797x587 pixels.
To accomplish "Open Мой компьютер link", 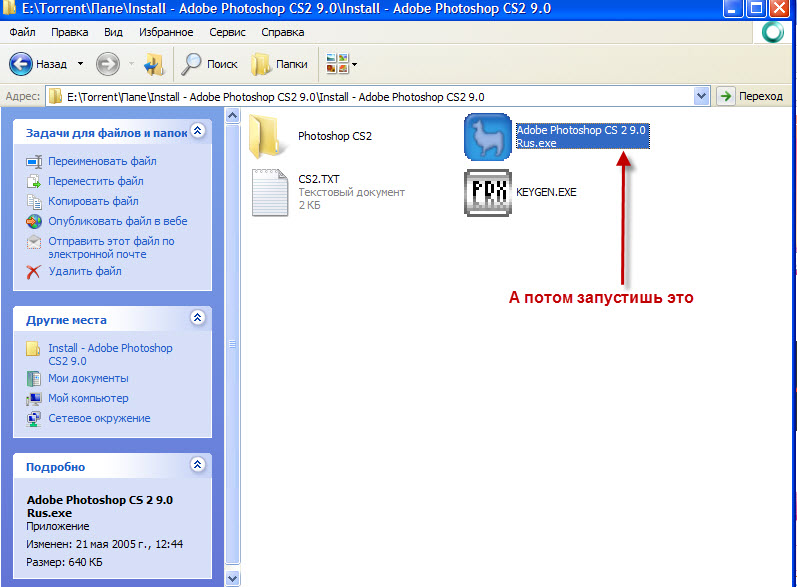I will [88, 398].
